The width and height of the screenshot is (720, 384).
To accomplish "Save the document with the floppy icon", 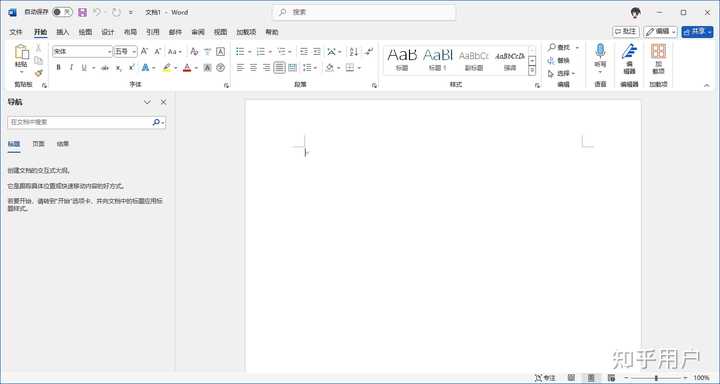I will pyautogui.click(x=83, y=12).
